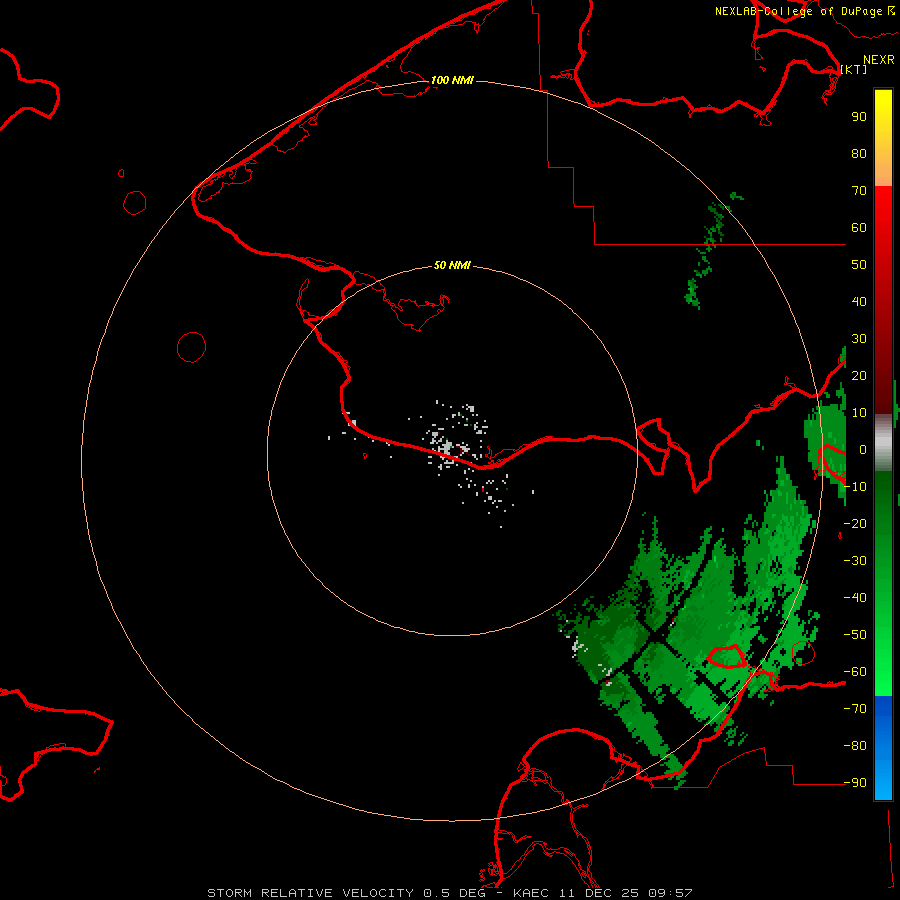Click the -80 value on velocity scale
Screen dimensions: 900x900
(x=855, y=746)
